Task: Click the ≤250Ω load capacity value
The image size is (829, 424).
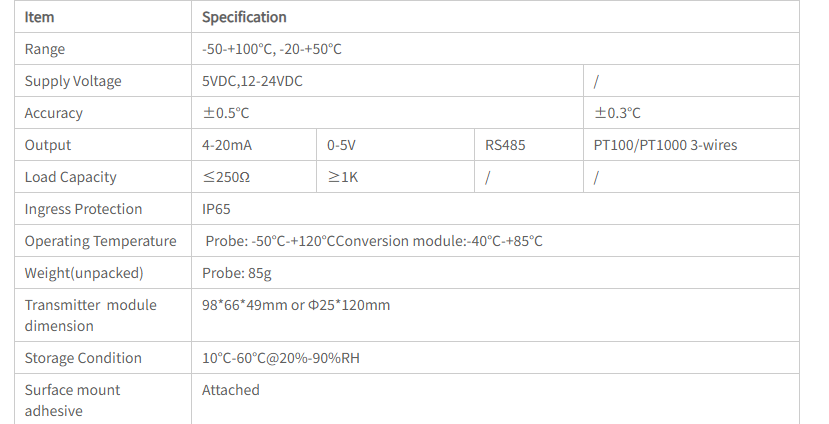Action: click(x=226, y=177)
